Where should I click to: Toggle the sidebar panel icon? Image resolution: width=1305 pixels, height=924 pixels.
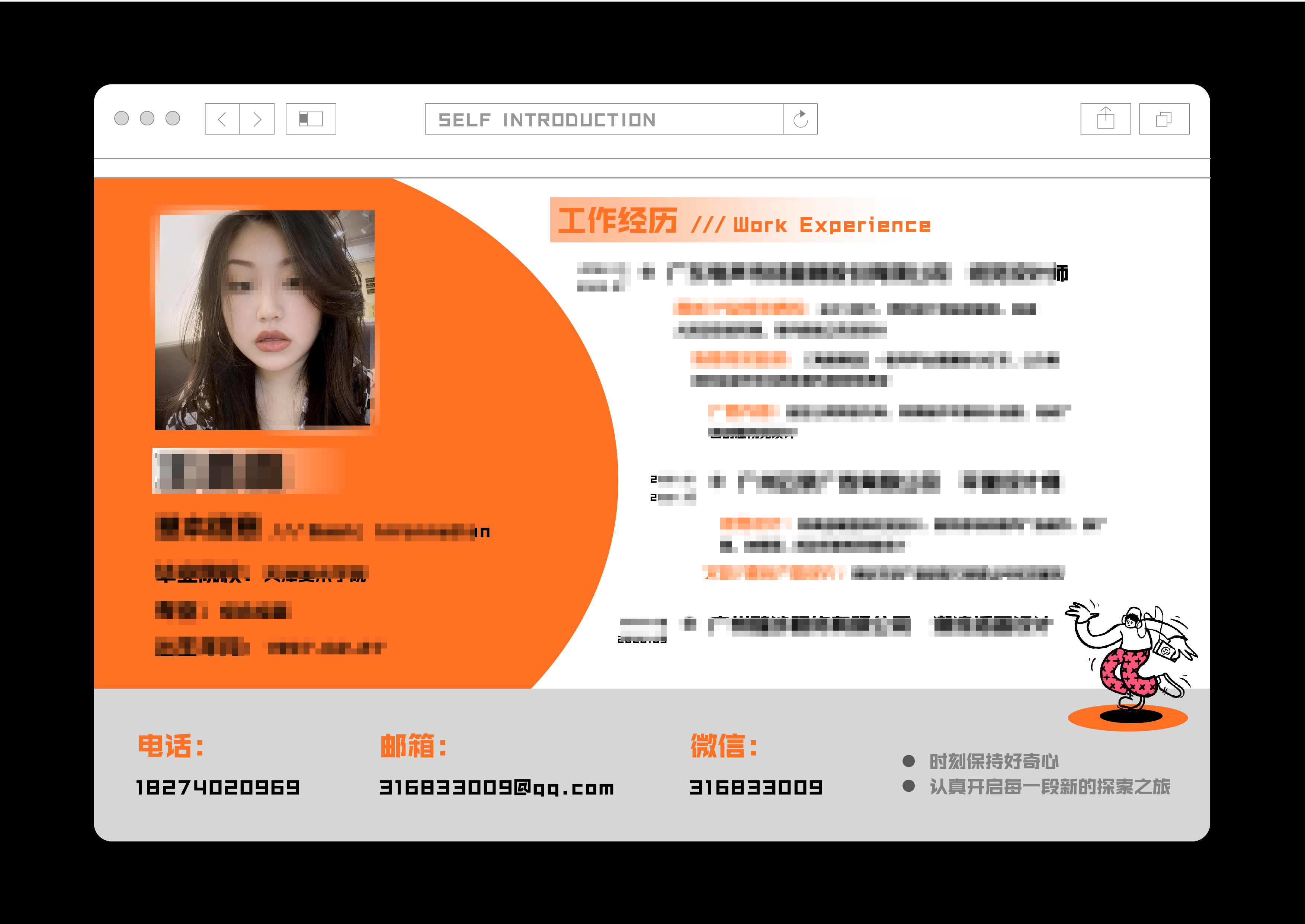point(311,119)
